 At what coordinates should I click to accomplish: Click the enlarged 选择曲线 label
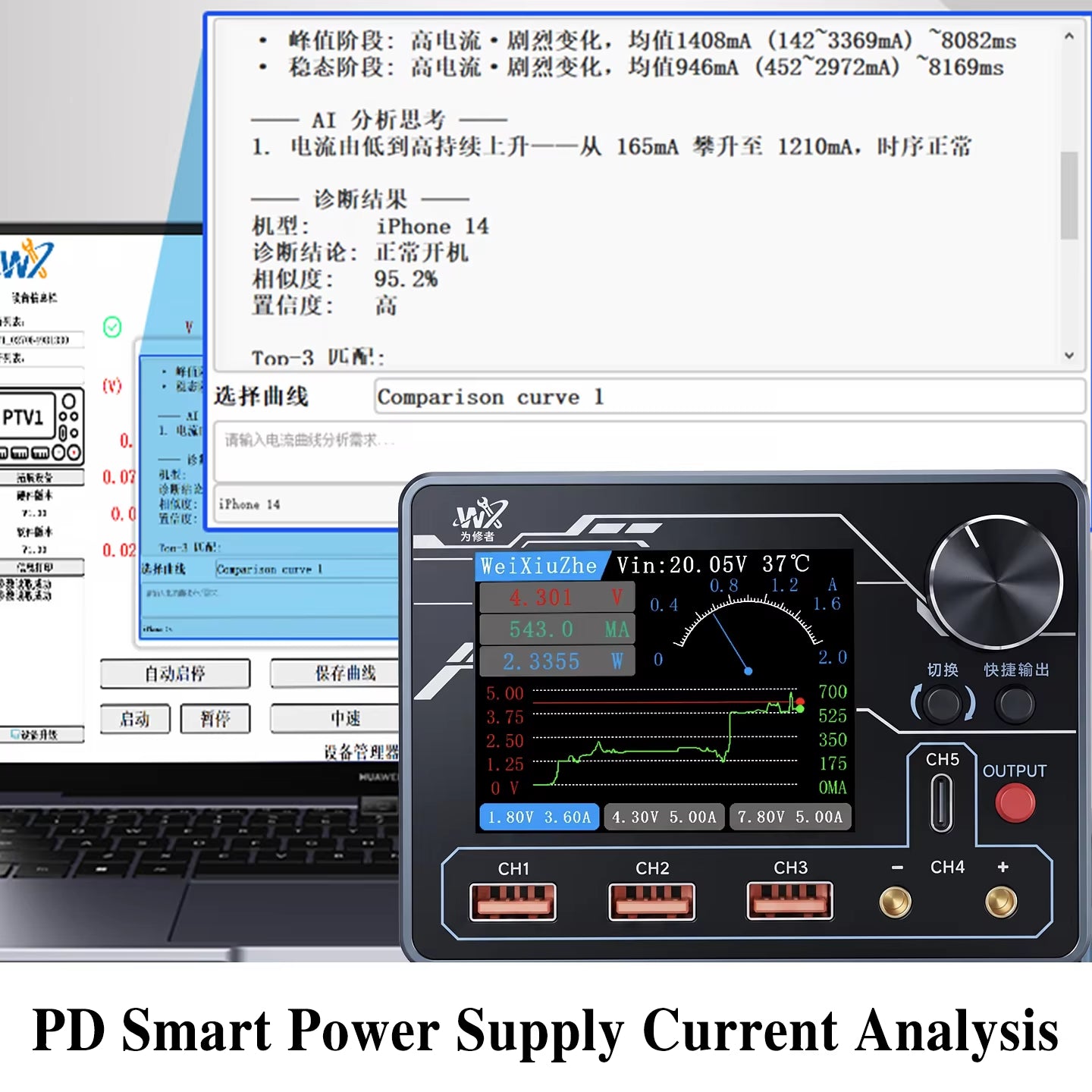pos(261,396)
